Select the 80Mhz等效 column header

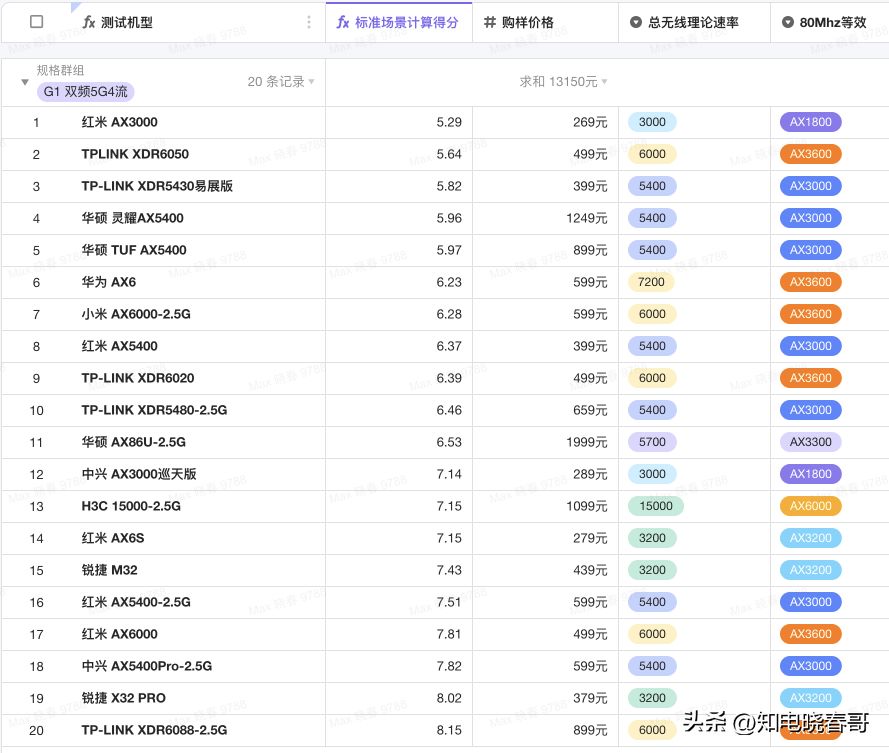tap(829, 22)
